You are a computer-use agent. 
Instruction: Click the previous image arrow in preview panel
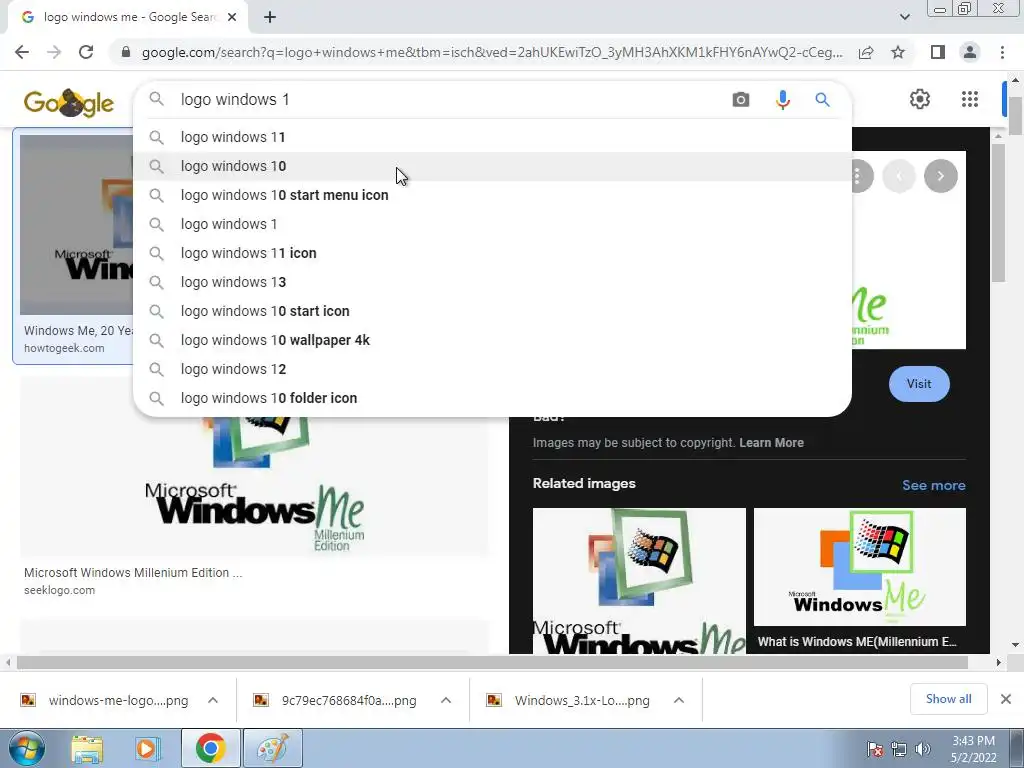[899, 176]
